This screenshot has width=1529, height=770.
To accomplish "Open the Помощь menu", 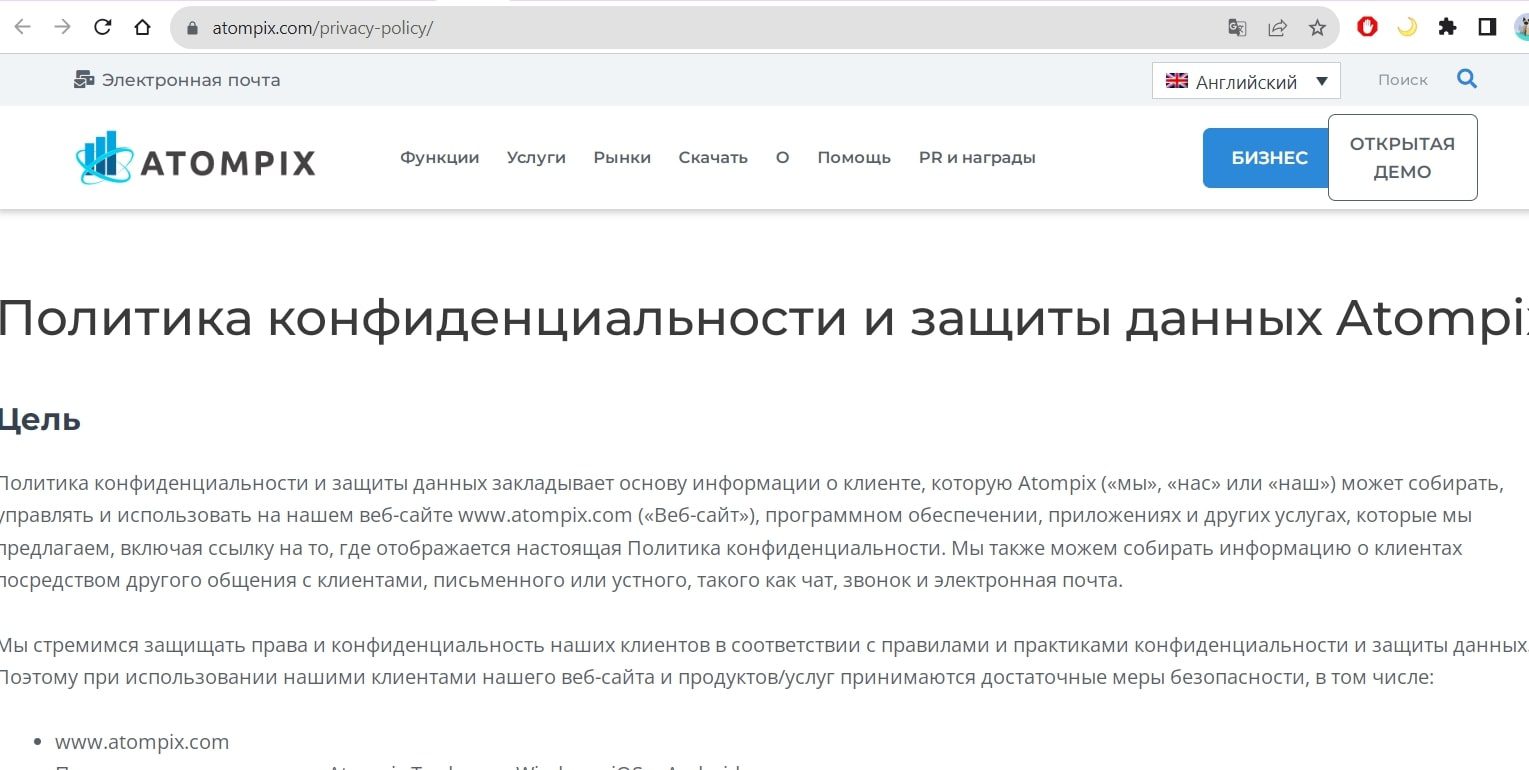I will (x=854, y=158).
